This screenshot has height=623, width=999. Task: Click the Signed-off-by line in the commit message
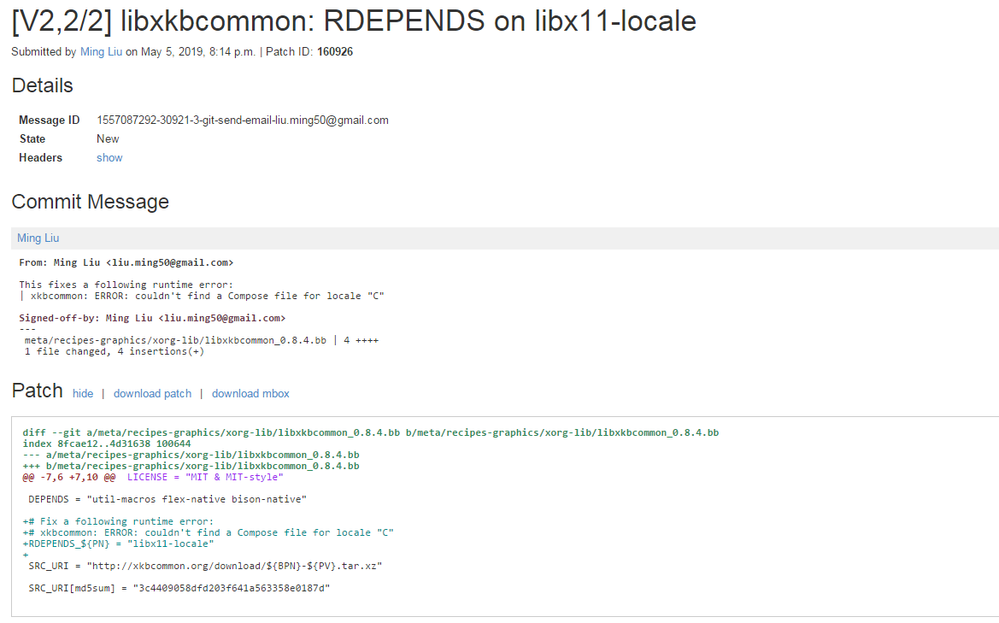(152, 318)
